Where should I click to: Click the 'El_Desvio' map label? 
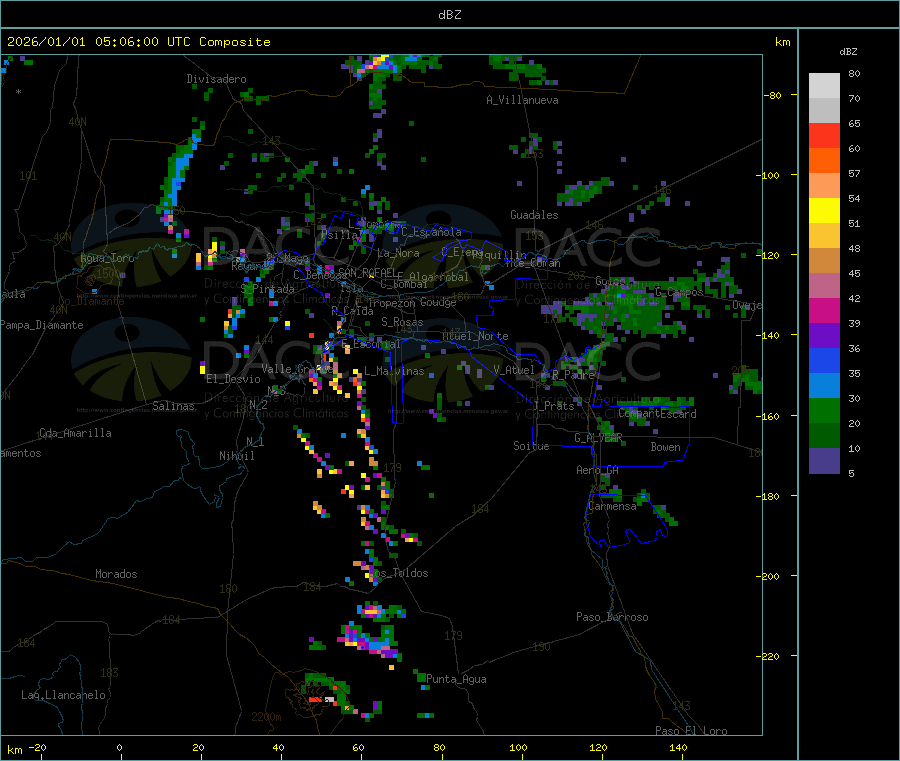tap(233, 379)
